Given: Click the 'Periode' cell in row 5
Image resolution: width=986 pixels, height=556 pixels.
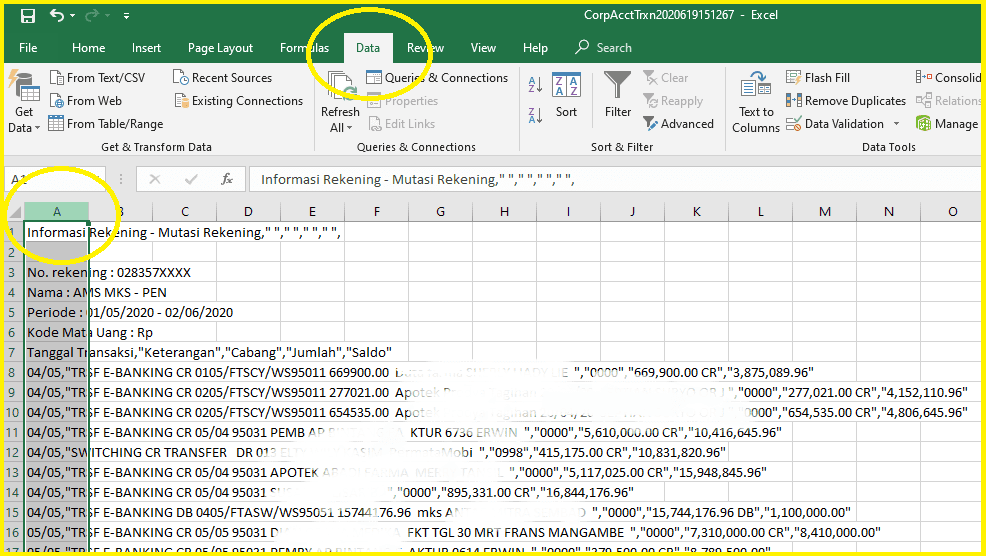Looking at the screenshot, I should tap(57, 313).
